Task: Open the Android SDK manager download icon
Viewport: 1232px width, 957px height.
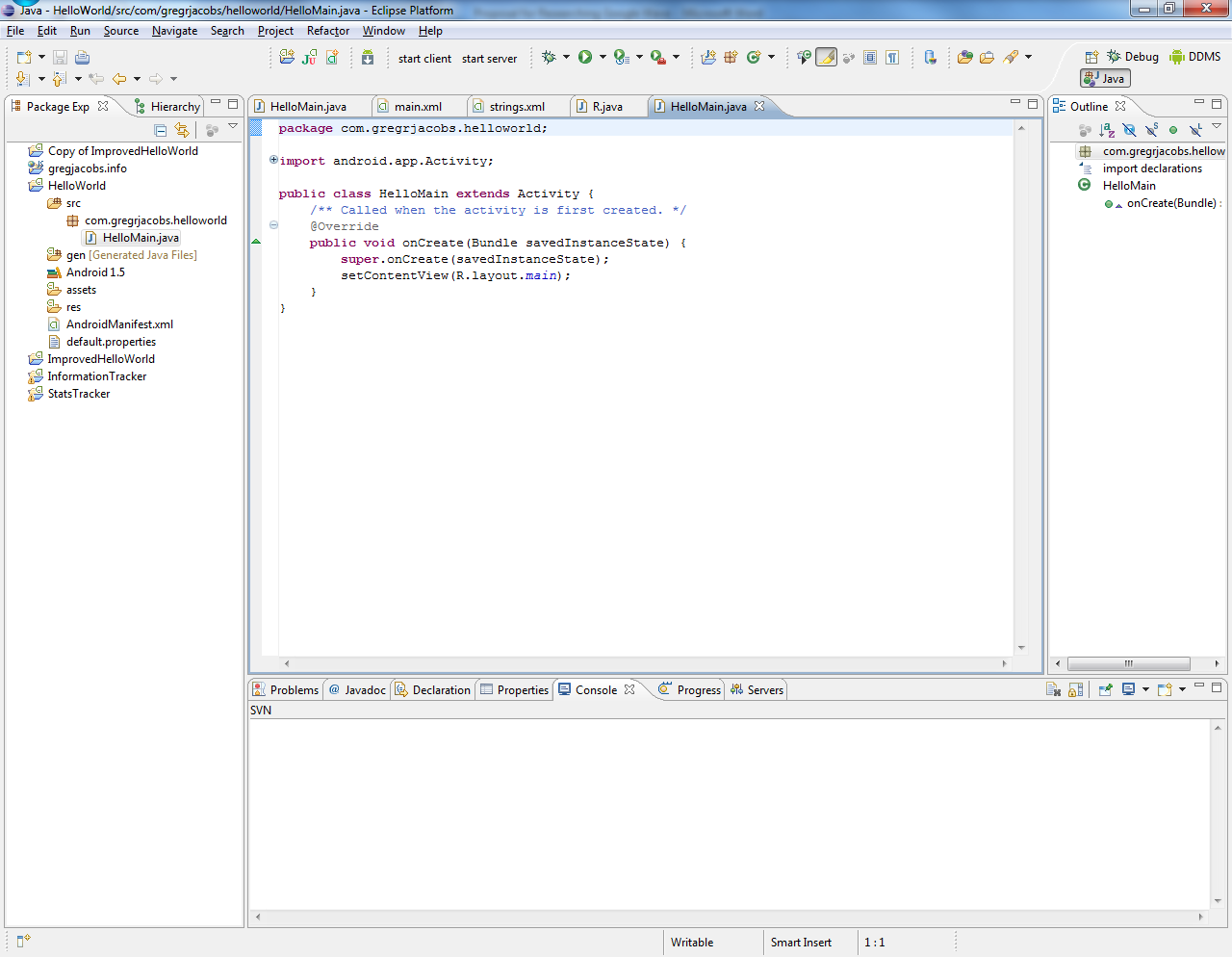Action: (x=368, y=58)
